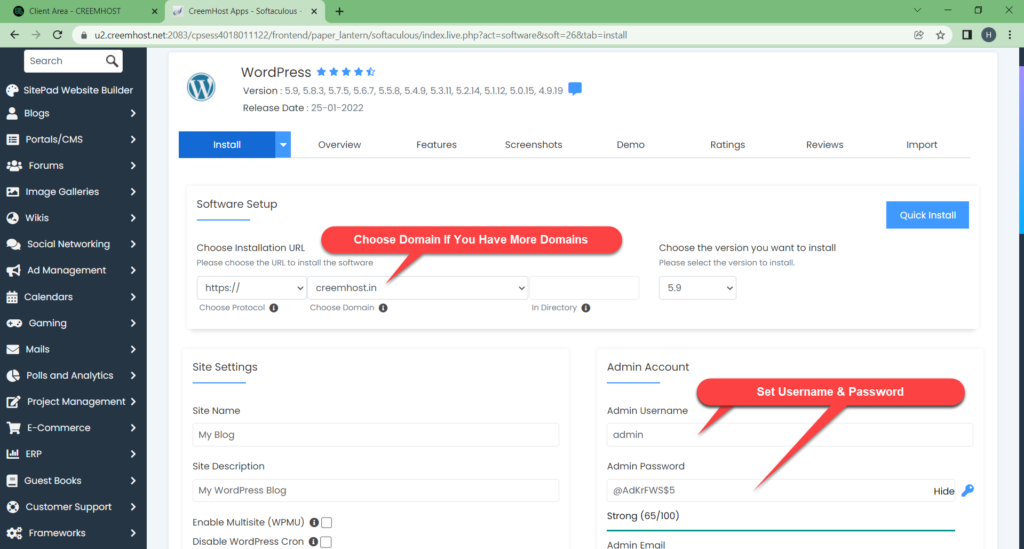This screenshot has height=549, width=1024.
Task: Bookmark this page with star icon
Action: tap(940, 35)
